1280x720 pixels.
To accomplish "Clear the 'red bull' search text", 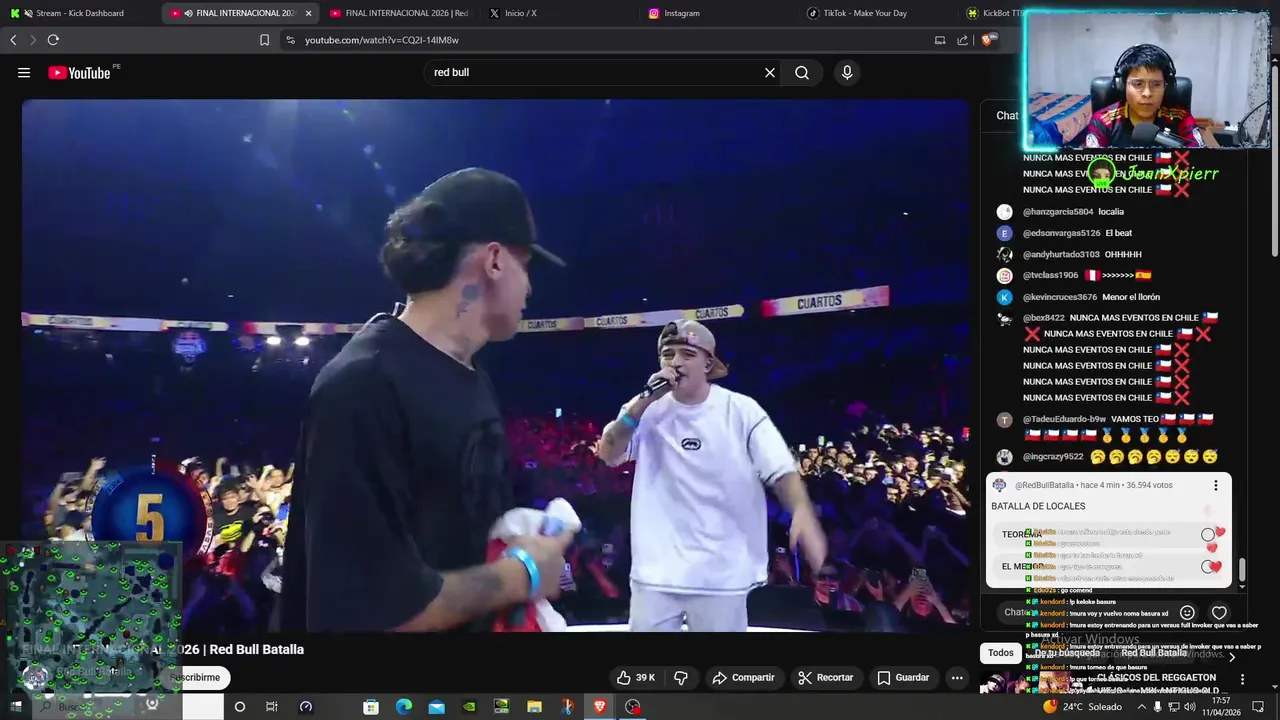I will (770, 72).
